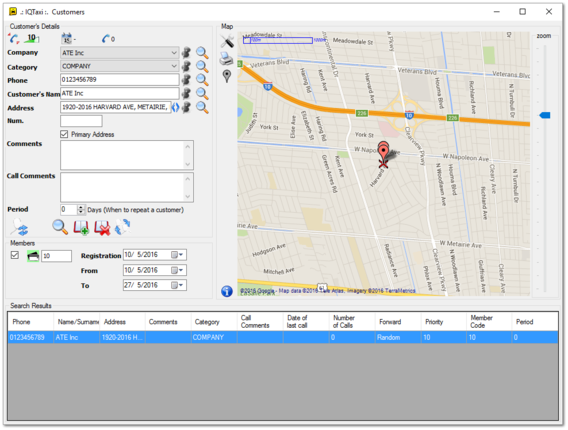Click the Address input field
This screenshot has width=568, height=430.
(115, 107)
